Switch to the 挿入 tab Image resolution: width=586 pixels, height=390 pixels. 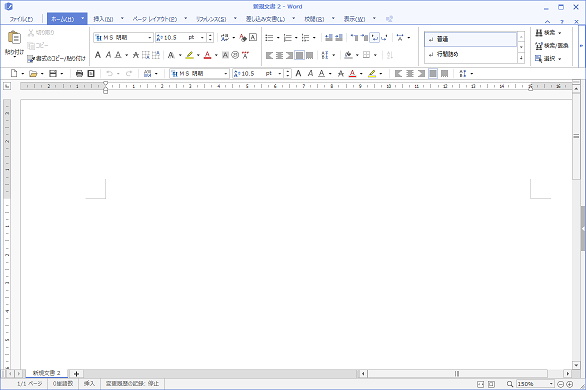click(x=103, y=19)
